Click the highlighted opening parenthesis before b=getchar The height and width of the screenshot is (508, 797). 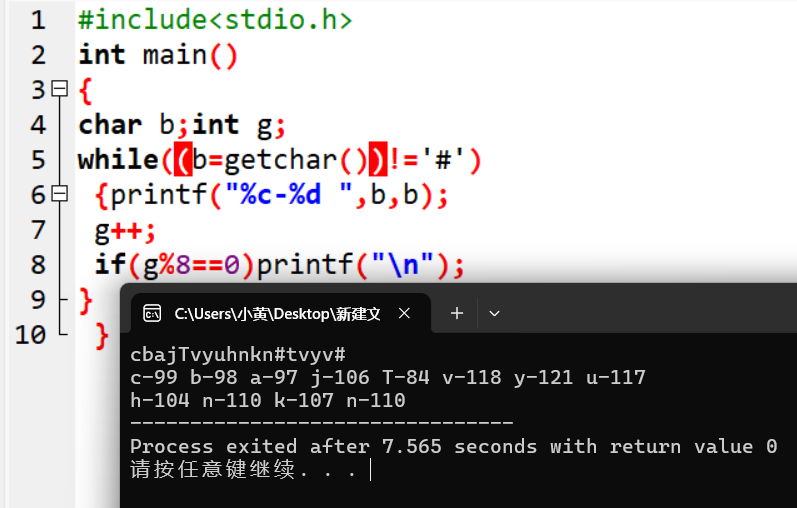(x=183, y=160)
